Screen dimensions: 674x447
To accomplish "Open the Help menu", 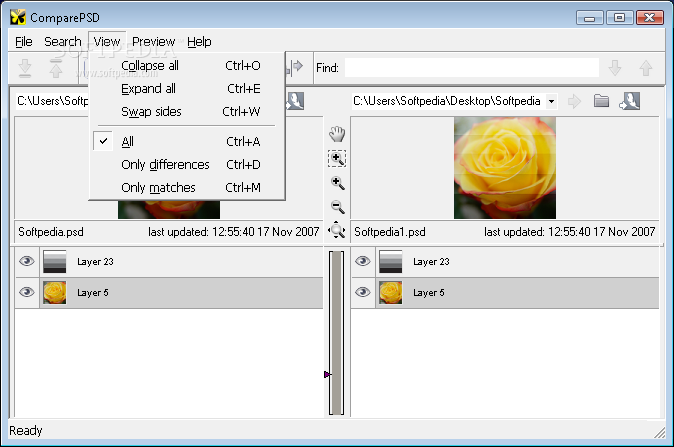I will coord(199,42).
